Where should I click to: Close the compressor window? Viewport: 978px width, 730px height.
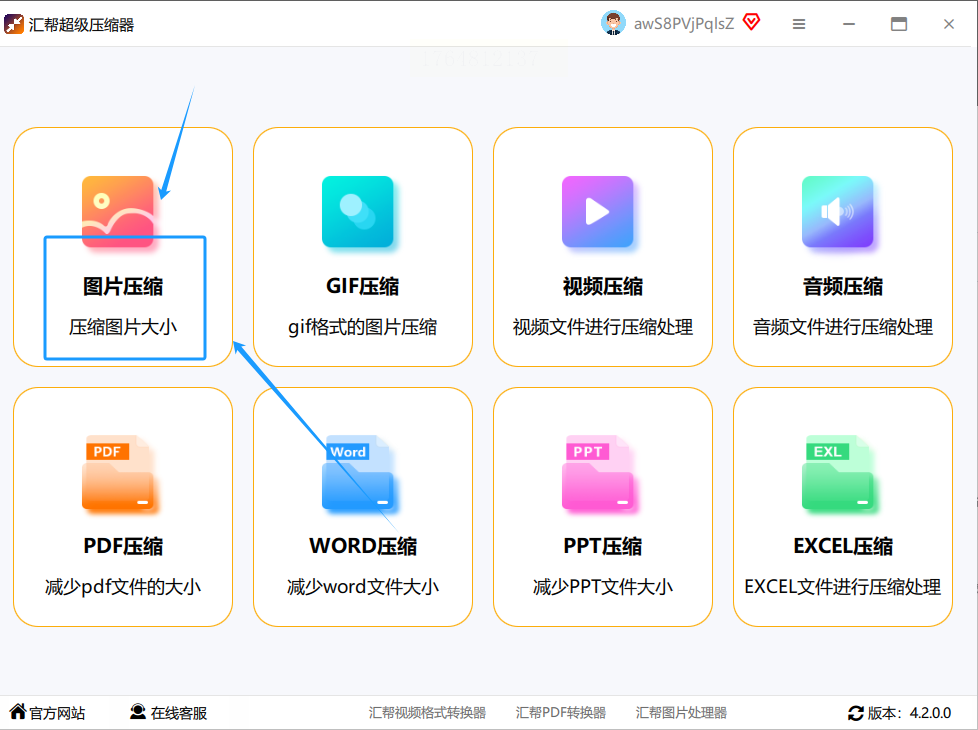coord(949,24)
